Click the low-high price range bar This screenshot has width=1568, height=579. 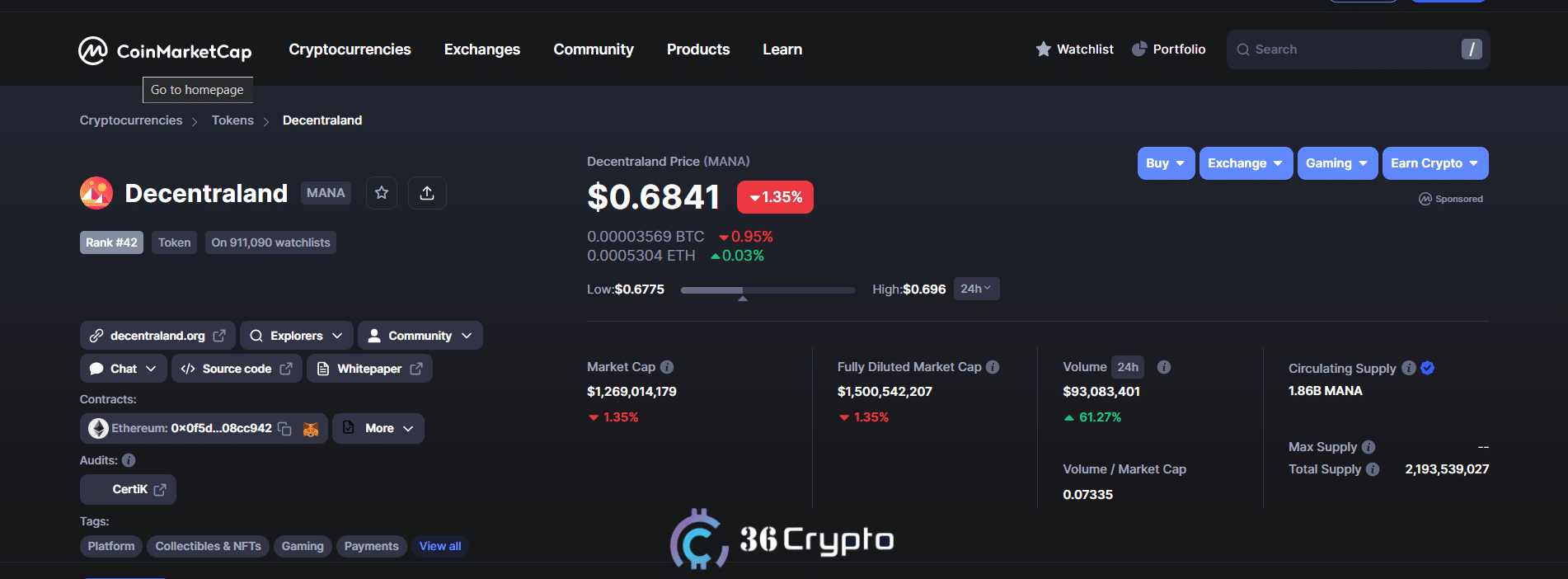point(768,290)
